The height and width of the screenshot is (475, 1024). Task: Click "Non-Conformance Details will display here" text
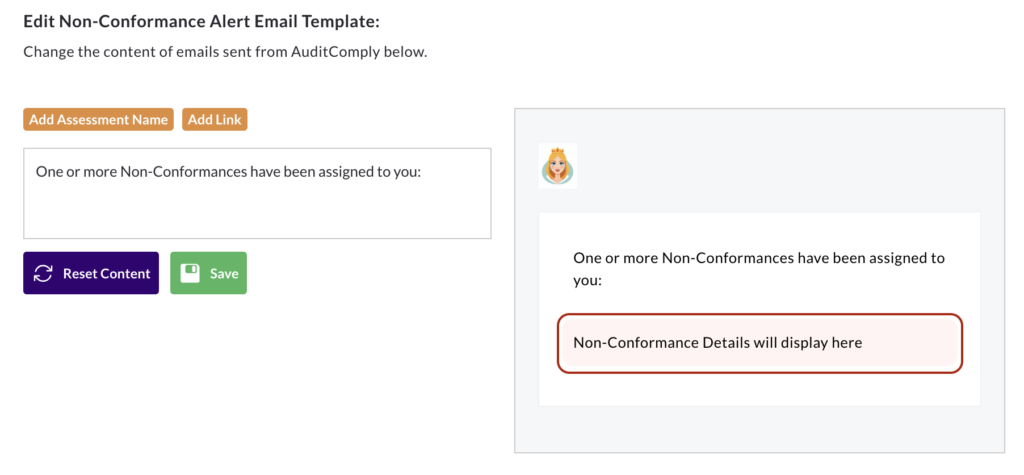pos(718,342)
